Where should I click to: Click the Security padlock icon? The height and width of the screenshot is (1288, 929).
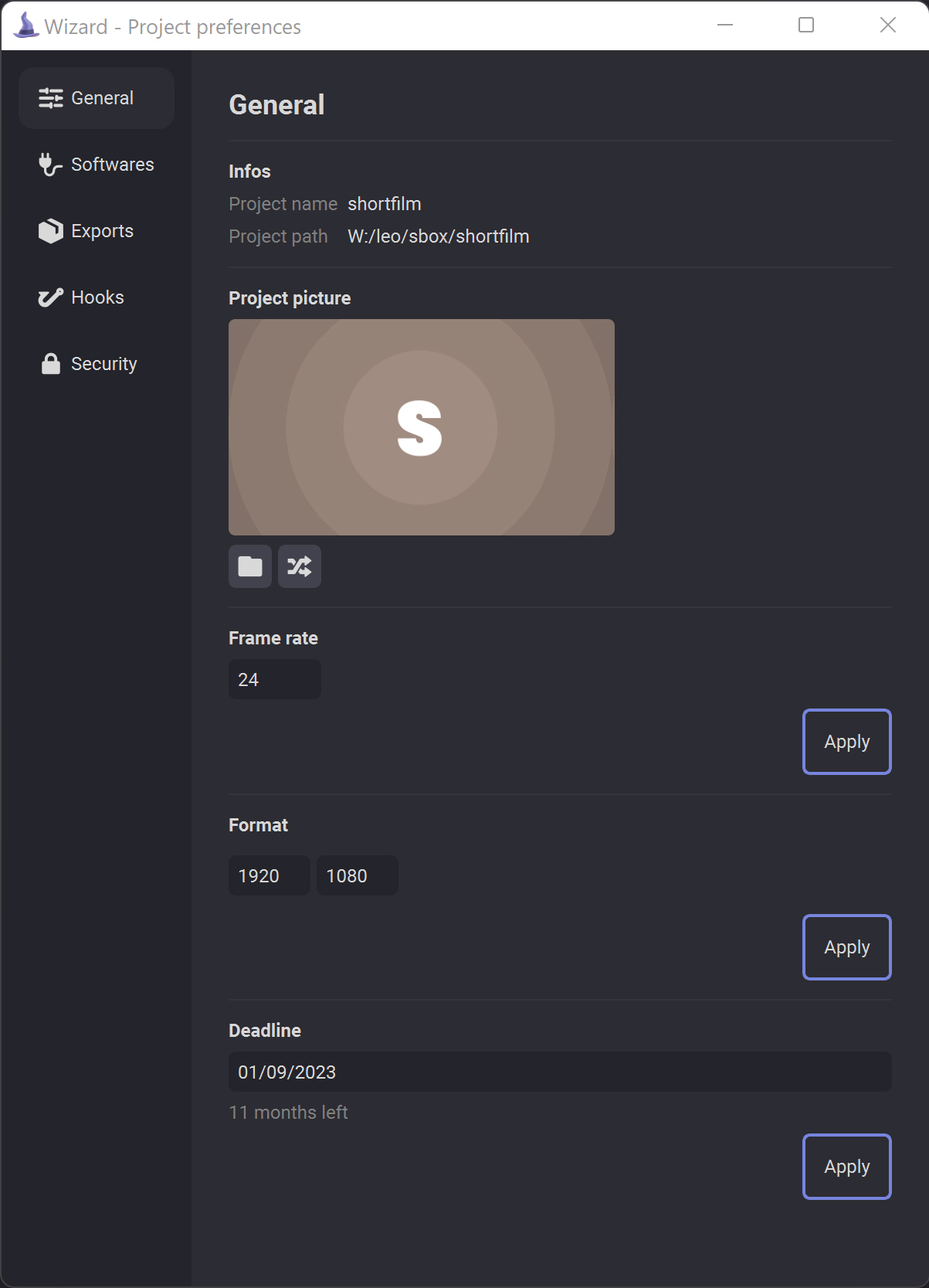click(51, 364)
